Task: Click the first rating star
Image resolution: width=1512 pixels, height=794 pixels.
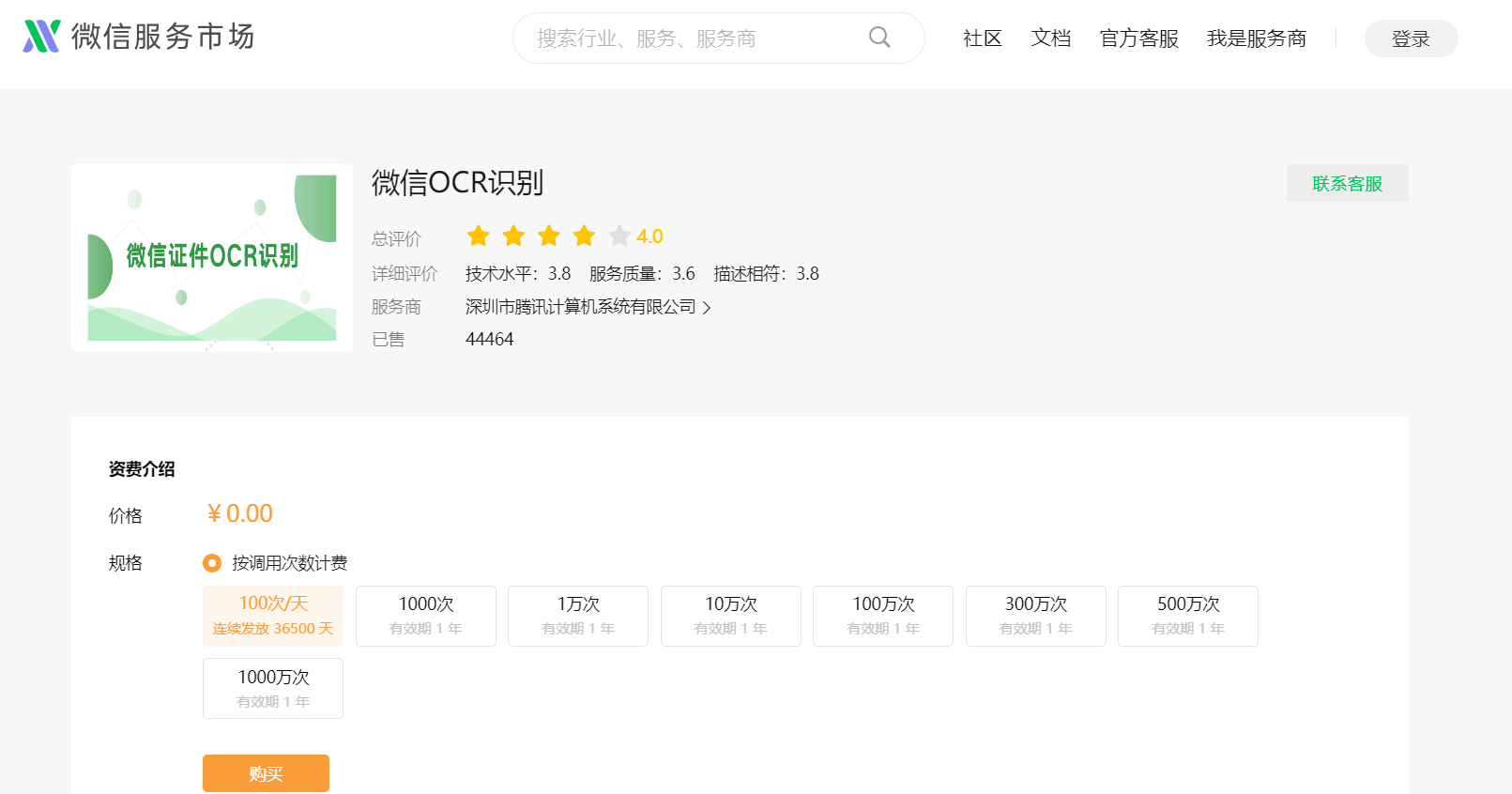Action: [479, 236]
